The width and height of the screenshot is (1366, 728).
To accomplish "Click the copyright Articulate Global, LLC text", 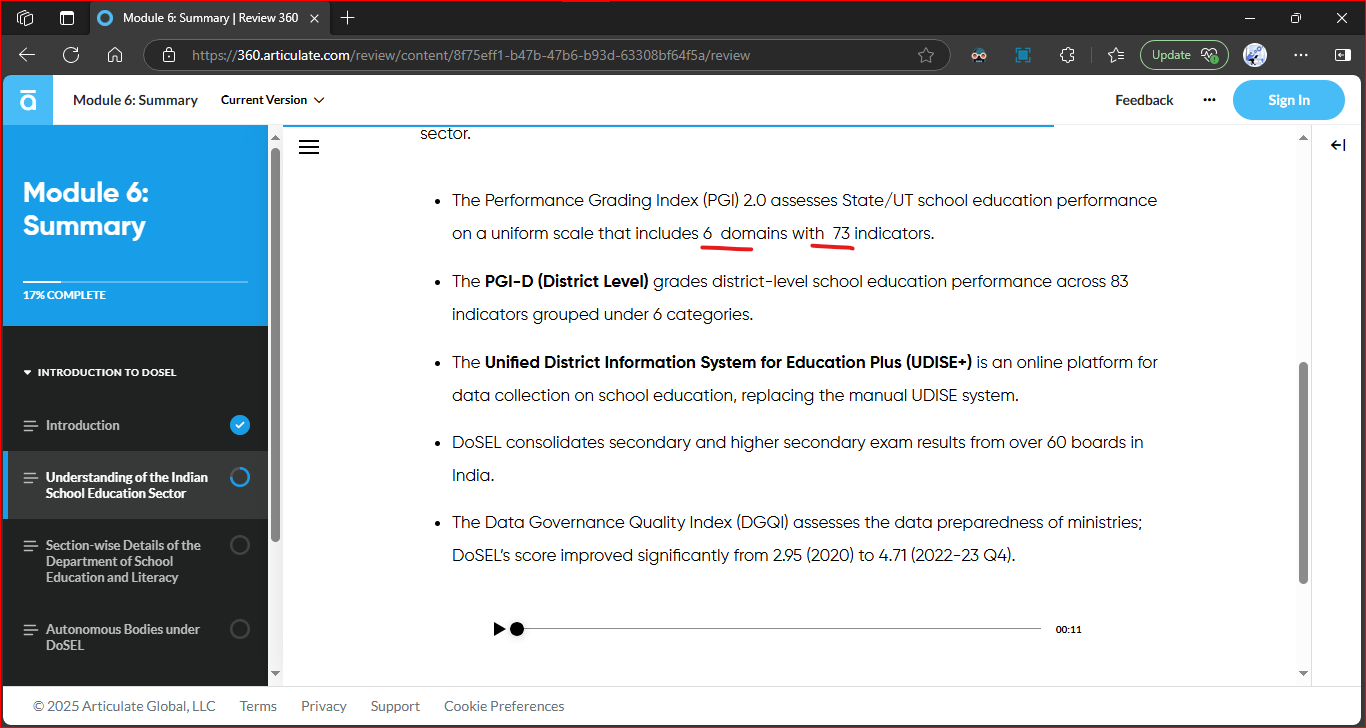I will [124, 706].
